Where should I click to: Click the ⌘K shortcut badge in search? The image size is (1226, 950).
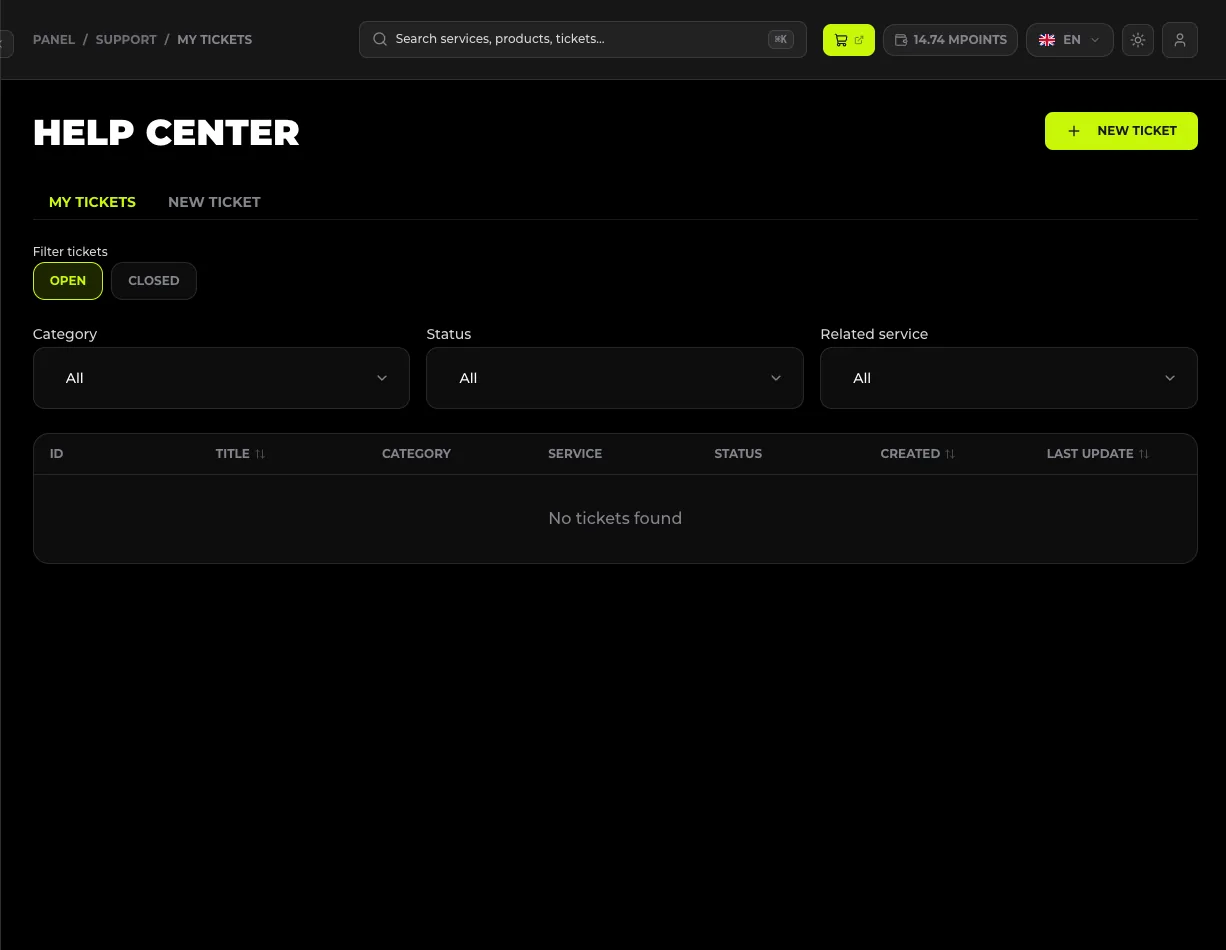pyautogui.click(x=781, y=40)
